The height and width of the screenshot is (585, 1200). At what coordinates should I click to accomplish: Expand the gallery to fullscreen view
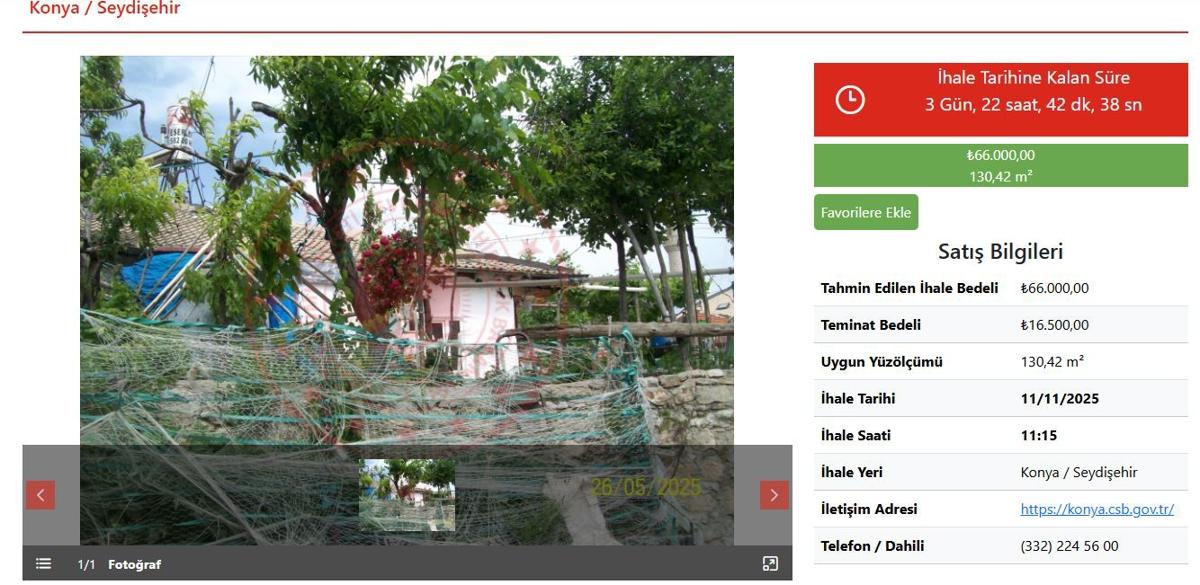click(770, 564)
